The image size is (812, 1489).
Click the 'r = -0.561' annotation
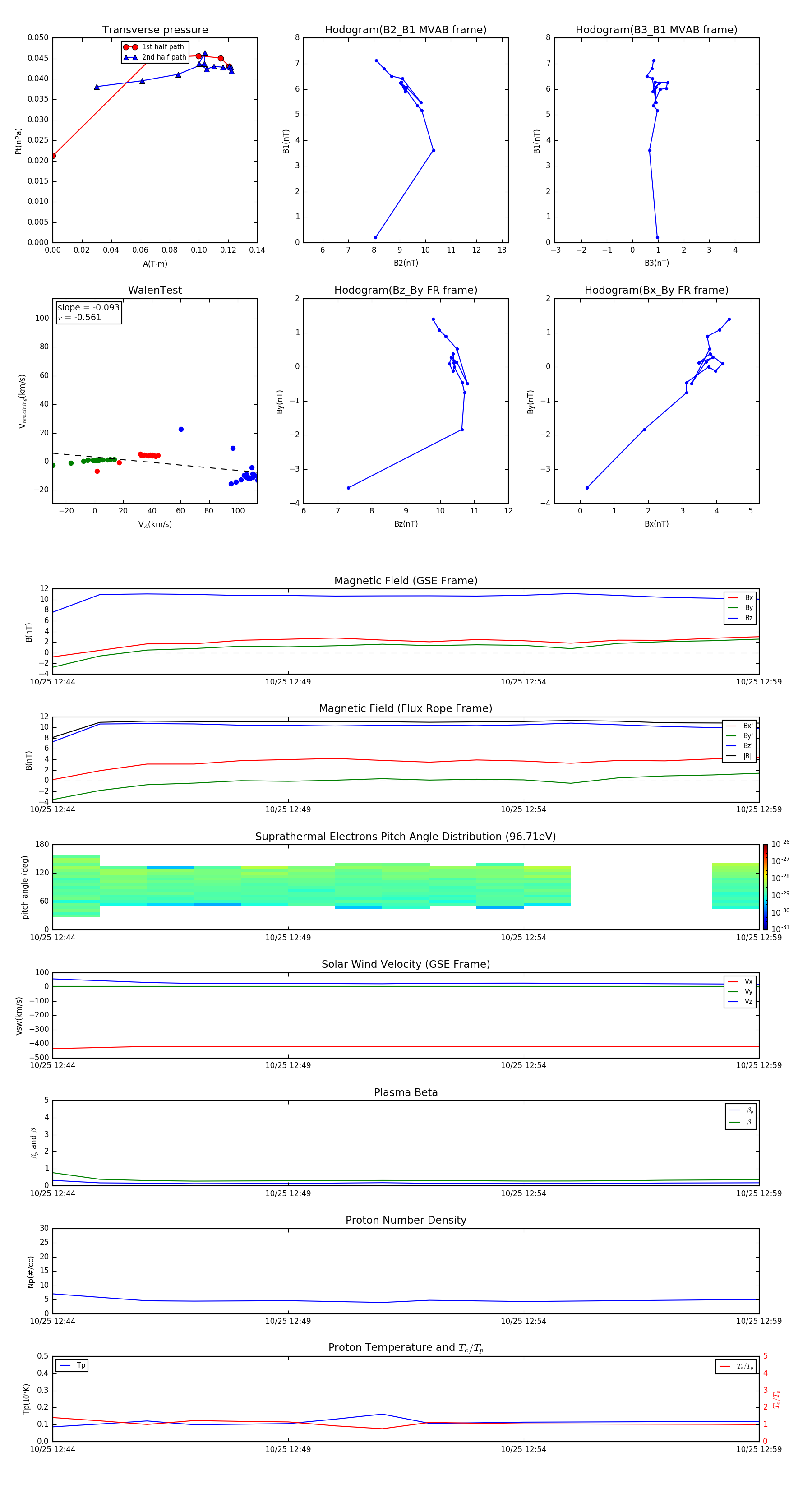tap(79, 317)
